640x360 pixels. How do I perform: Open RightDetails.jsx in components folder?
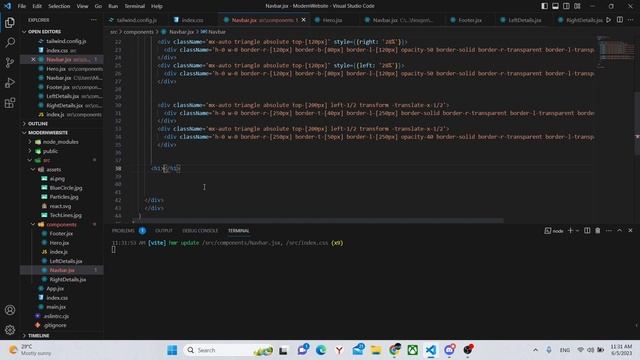click(x=67, y=280)
